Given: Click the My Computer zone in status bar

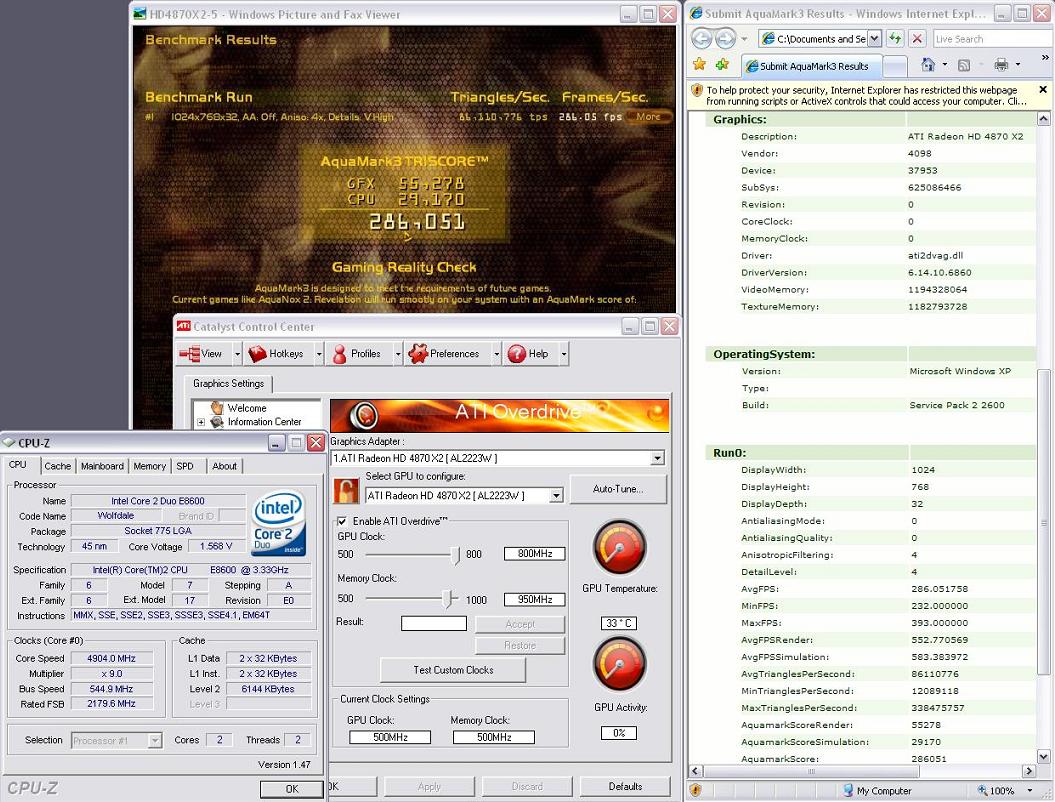Looking at the screenshot, I should [x=877, y=791].
